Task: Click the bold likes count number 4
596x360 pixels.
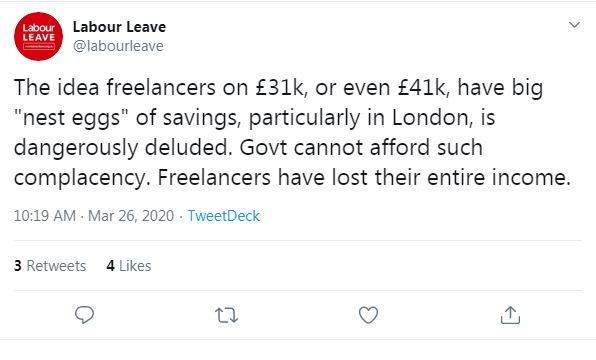Action: coord(111,266)
